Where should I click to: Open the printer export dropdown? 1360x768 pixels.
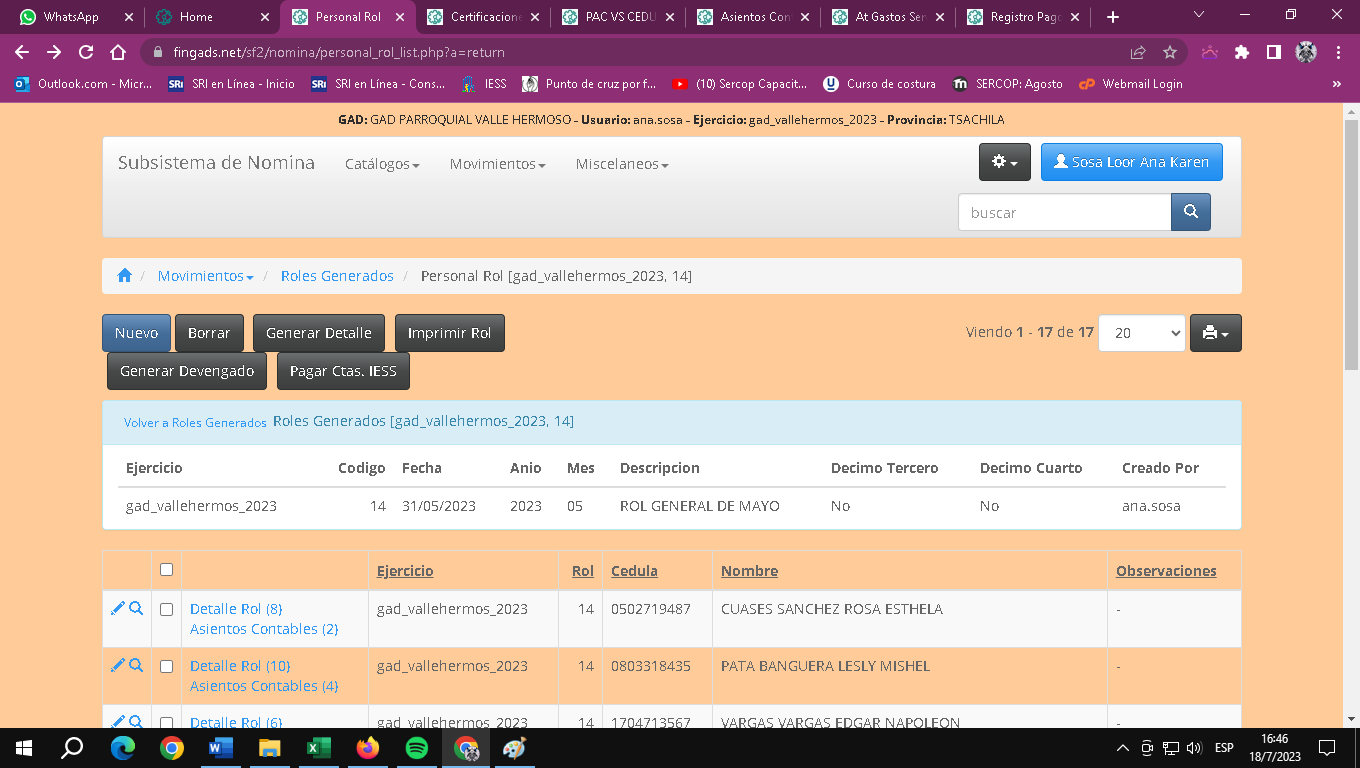1215,333
